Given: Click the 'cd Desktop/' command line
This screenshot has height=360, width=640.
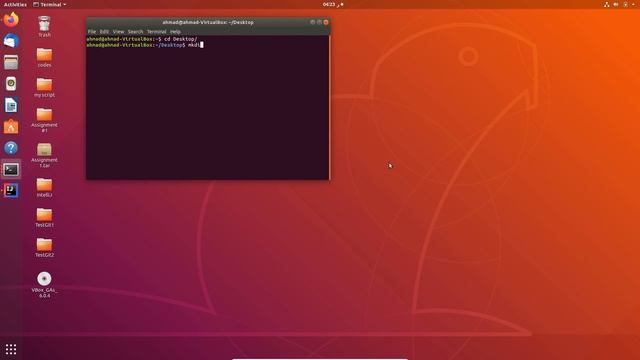Looking at the screenshot, I should coord(142,39).
